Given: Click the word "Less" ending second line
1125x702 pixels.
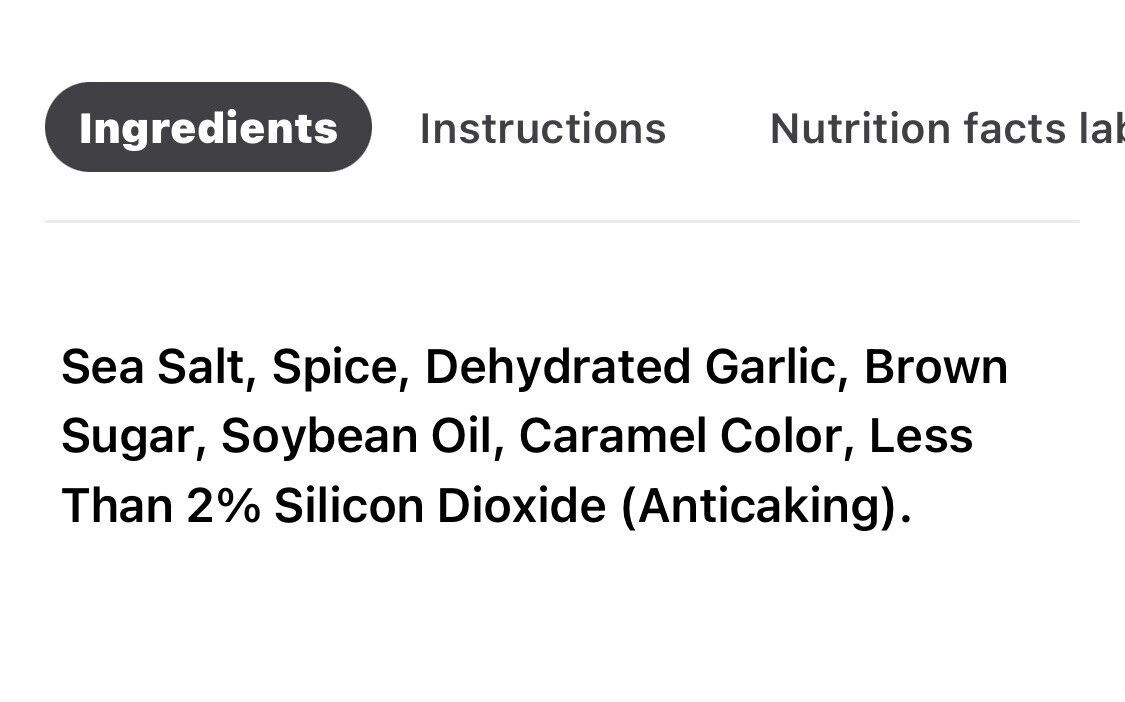Looking at the screenshot, I should 921,436.
